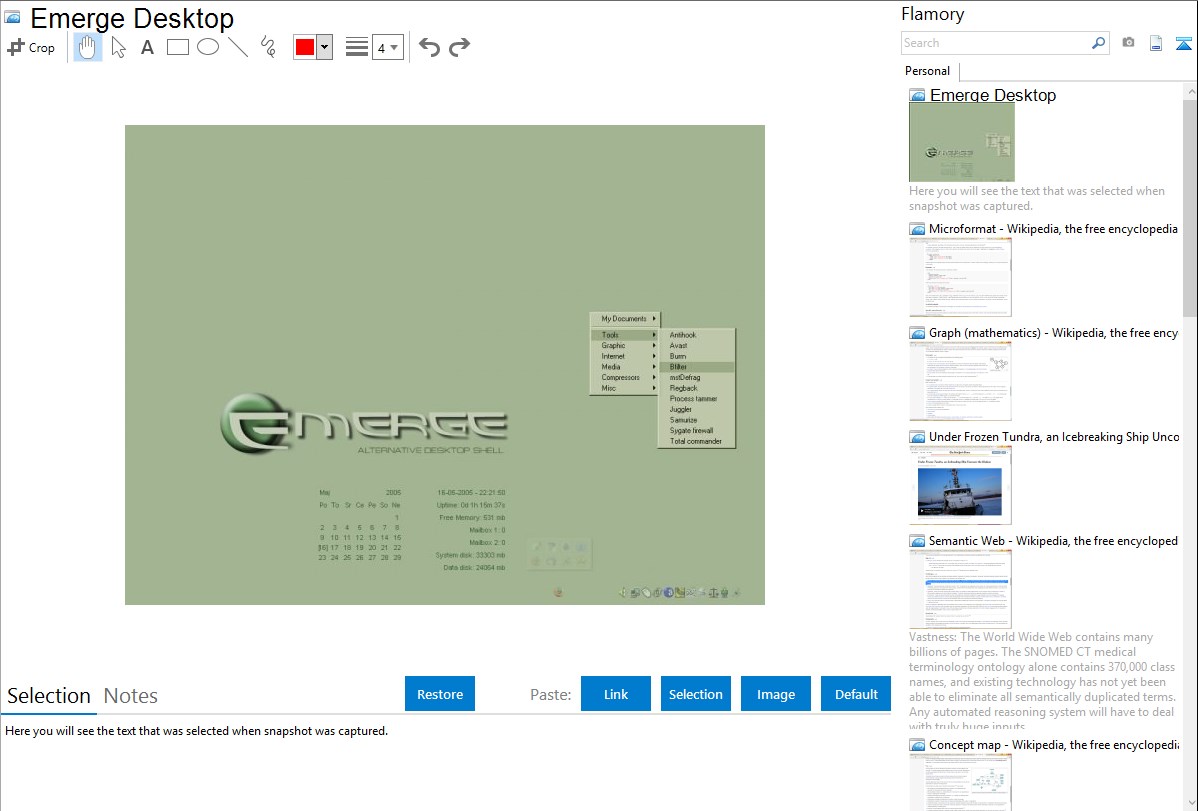The width and height of the screenshot is (1198, 811).
Task: Select the freehand scribble tool
Action: [268, 47]
